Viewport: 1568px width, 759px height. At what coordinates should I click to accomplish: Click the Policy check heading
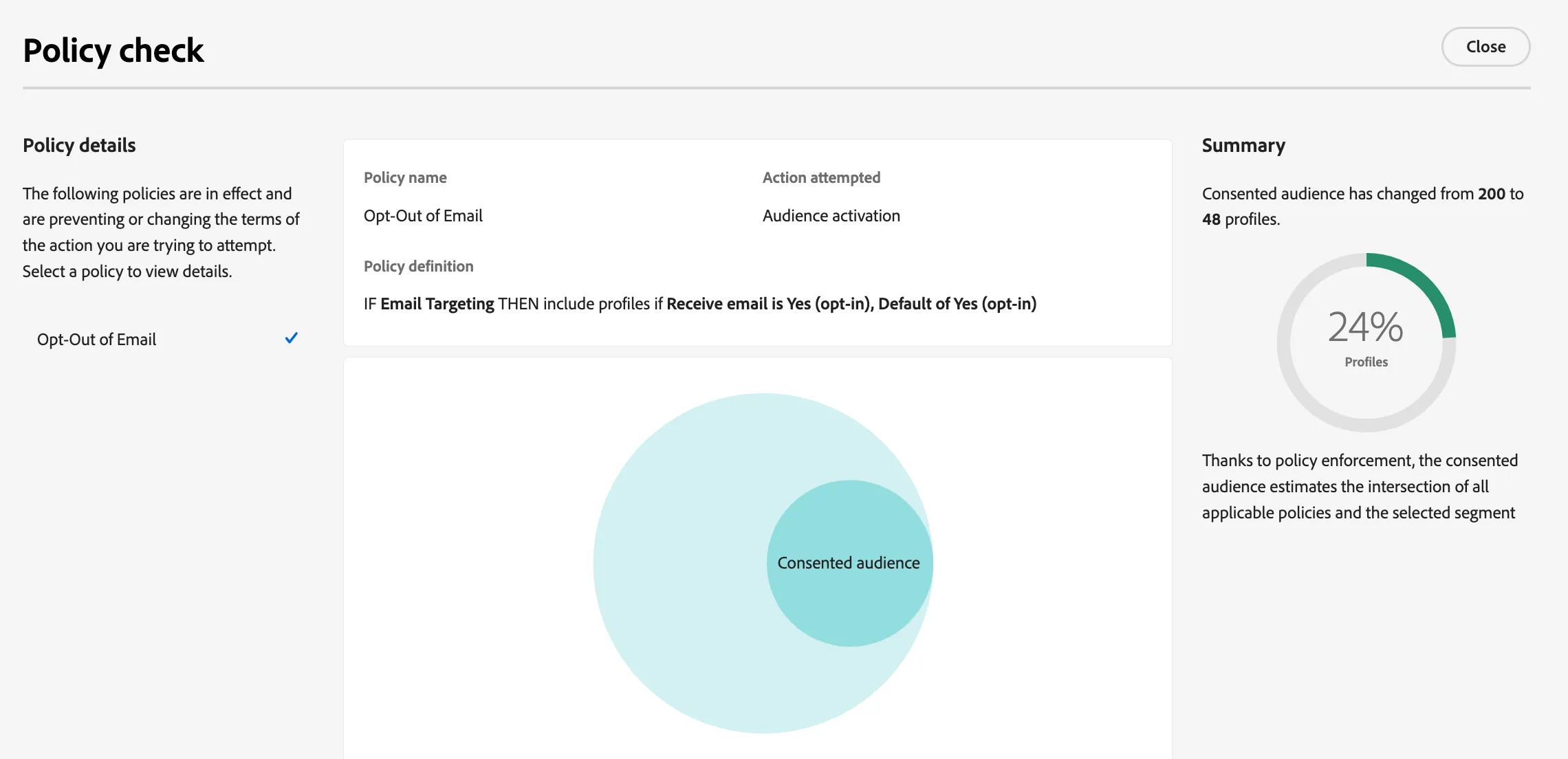(x=113, y=51)
